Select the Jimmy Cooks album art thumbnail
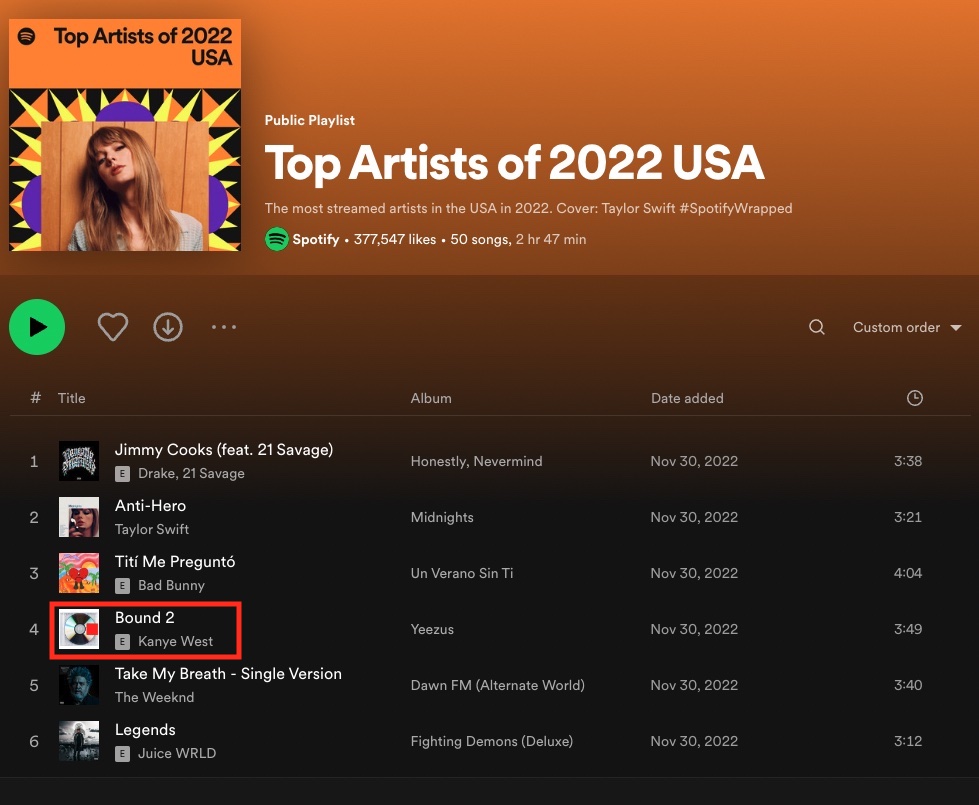 click(x=79, y=461)
